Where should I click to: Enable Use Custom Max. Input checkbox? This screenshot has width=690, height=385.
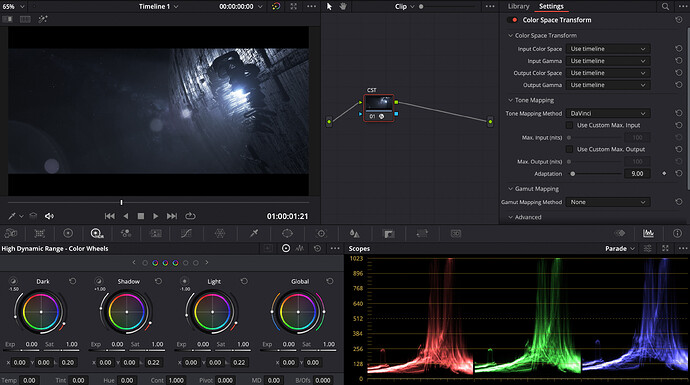click(x=569, y=125)
